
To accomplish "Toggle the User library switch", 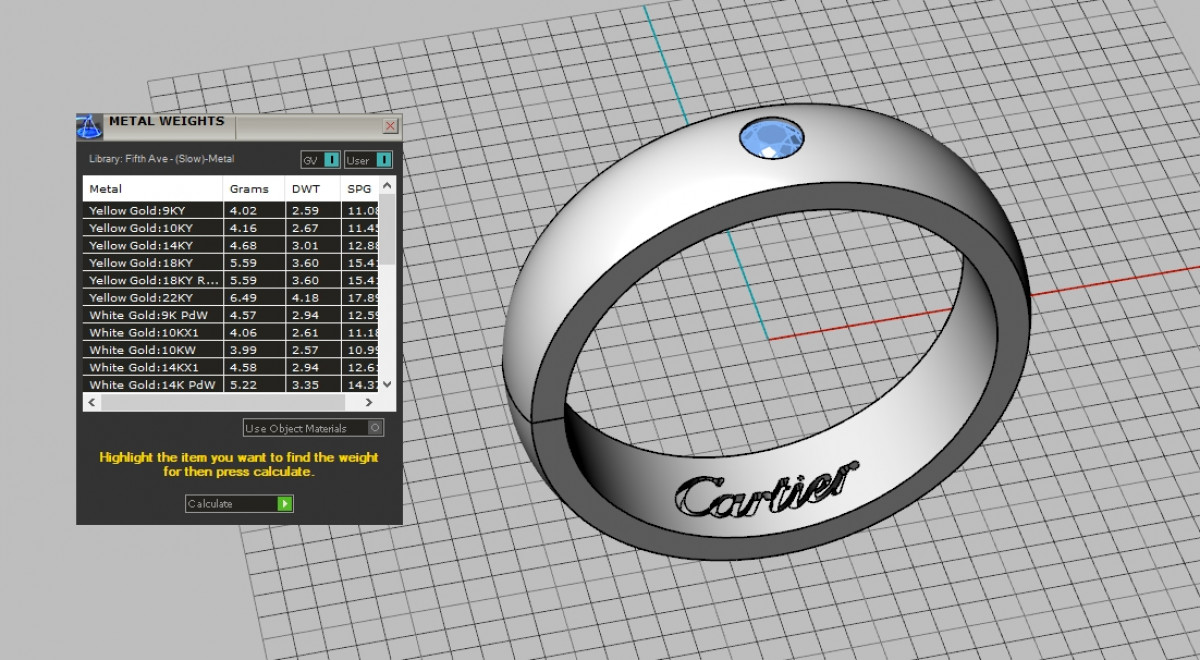I will coord(384,160).
